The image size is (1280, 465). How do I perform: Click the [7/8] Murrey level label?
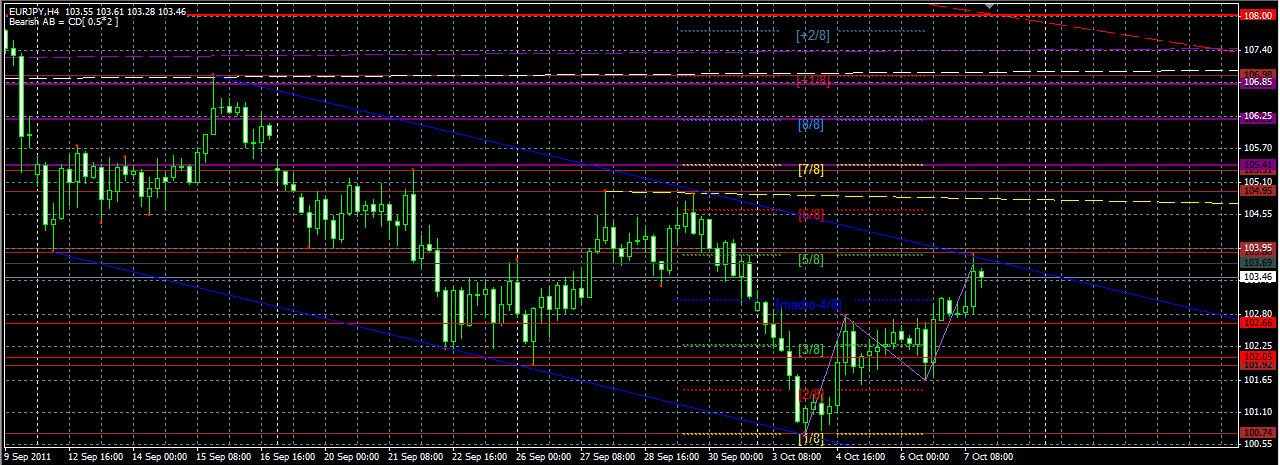[811, 170]
